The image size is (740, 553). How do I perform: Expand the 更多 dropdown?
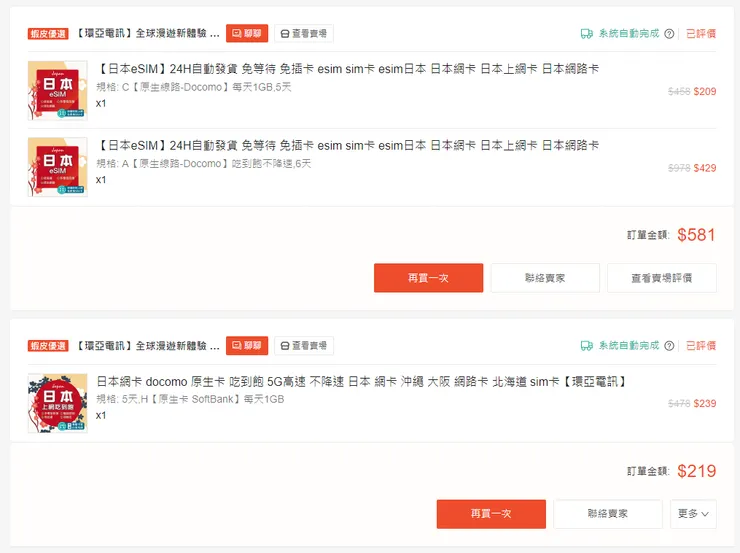[693, 514]
